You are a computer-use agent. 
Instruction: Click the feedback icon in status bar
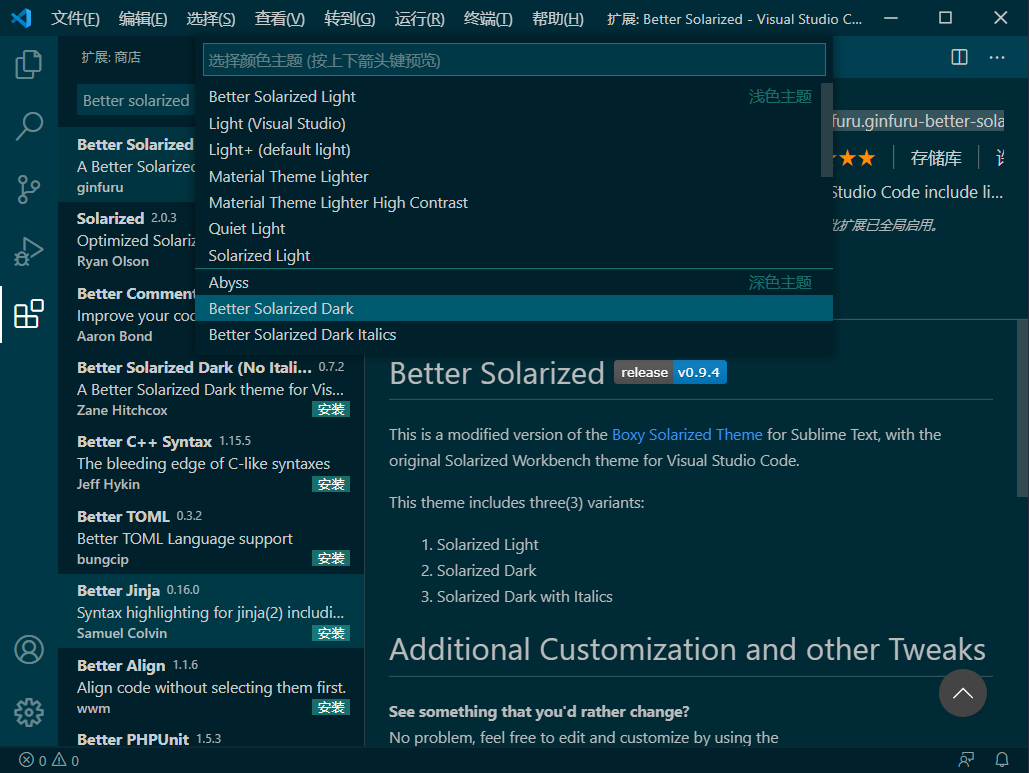966,760
